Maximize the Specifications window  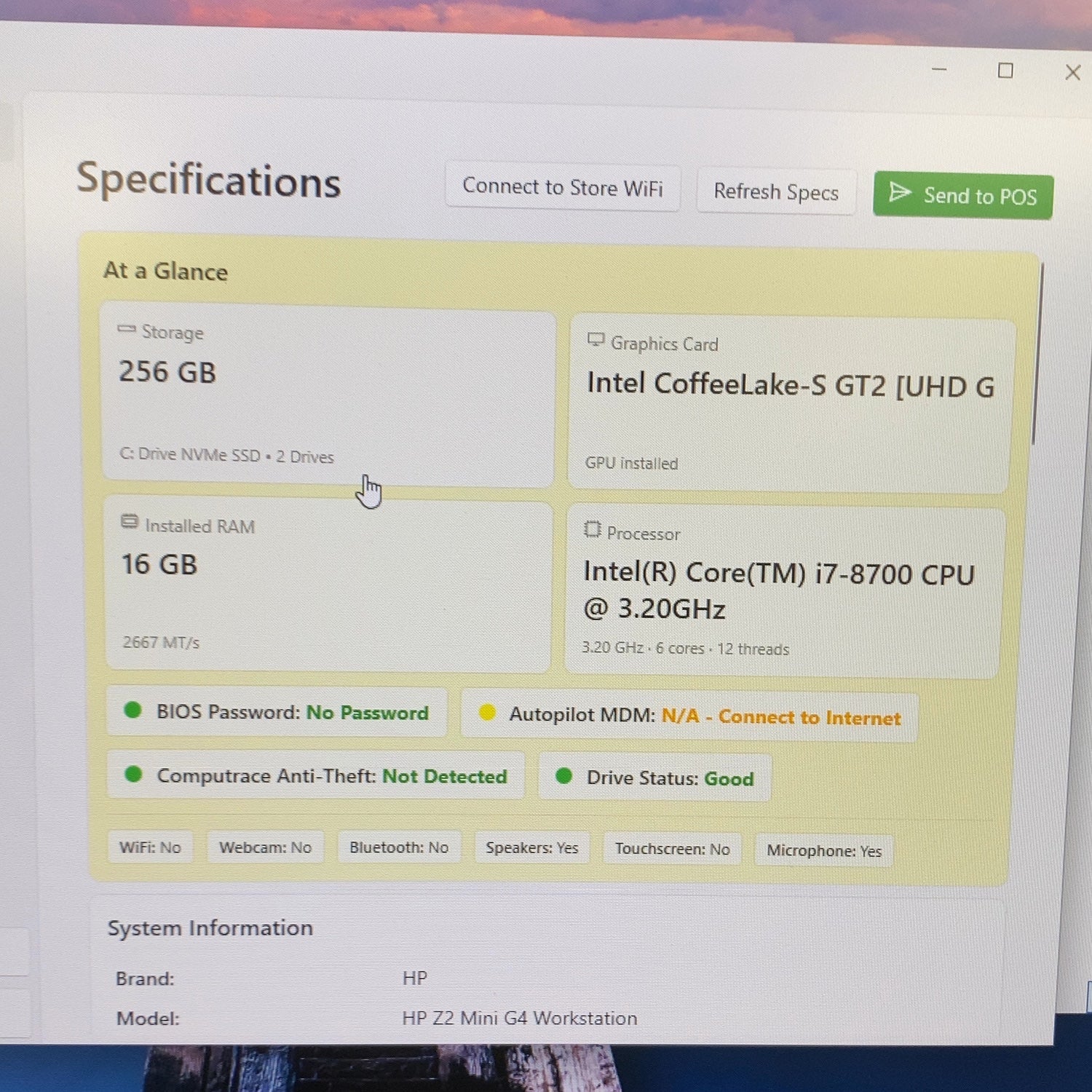click(1005, 71)
